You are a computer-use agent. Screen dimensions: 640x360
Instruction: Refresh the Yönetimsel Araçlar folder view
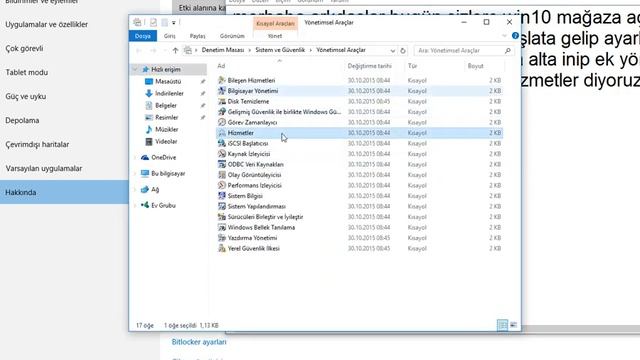403,51
